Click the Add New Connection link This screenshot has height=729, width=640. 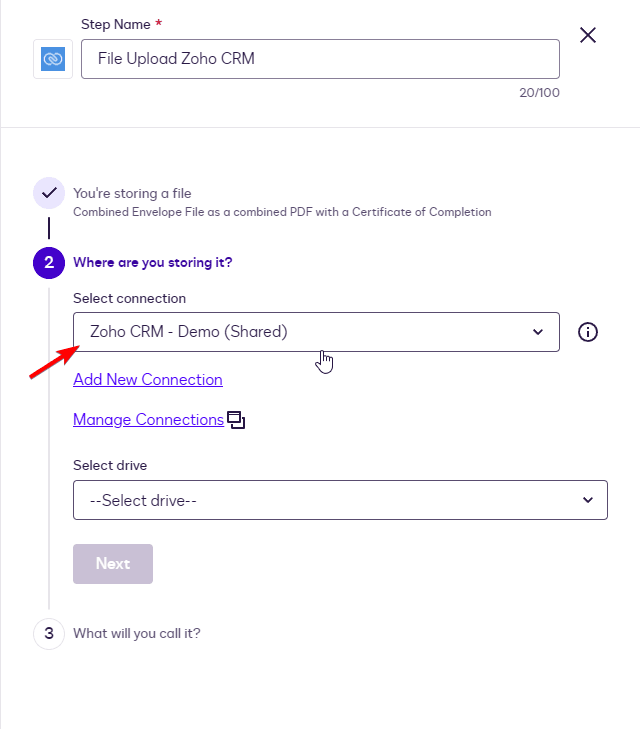(x=148, y=380)
